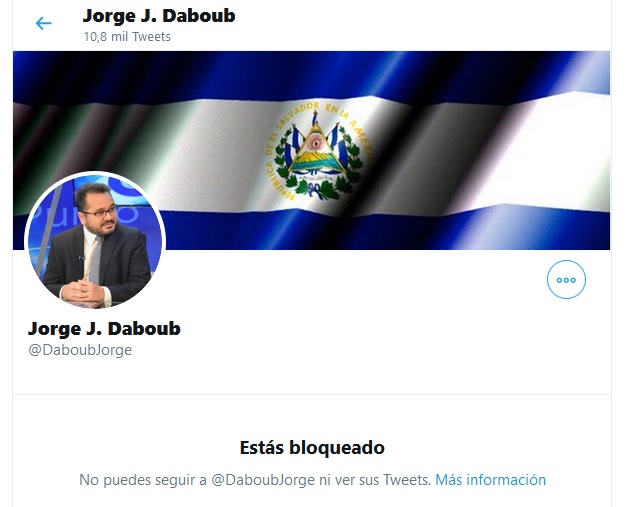View Jorge J. Daboub's profile photo
The image size is (633, 507).
[95, 240]
